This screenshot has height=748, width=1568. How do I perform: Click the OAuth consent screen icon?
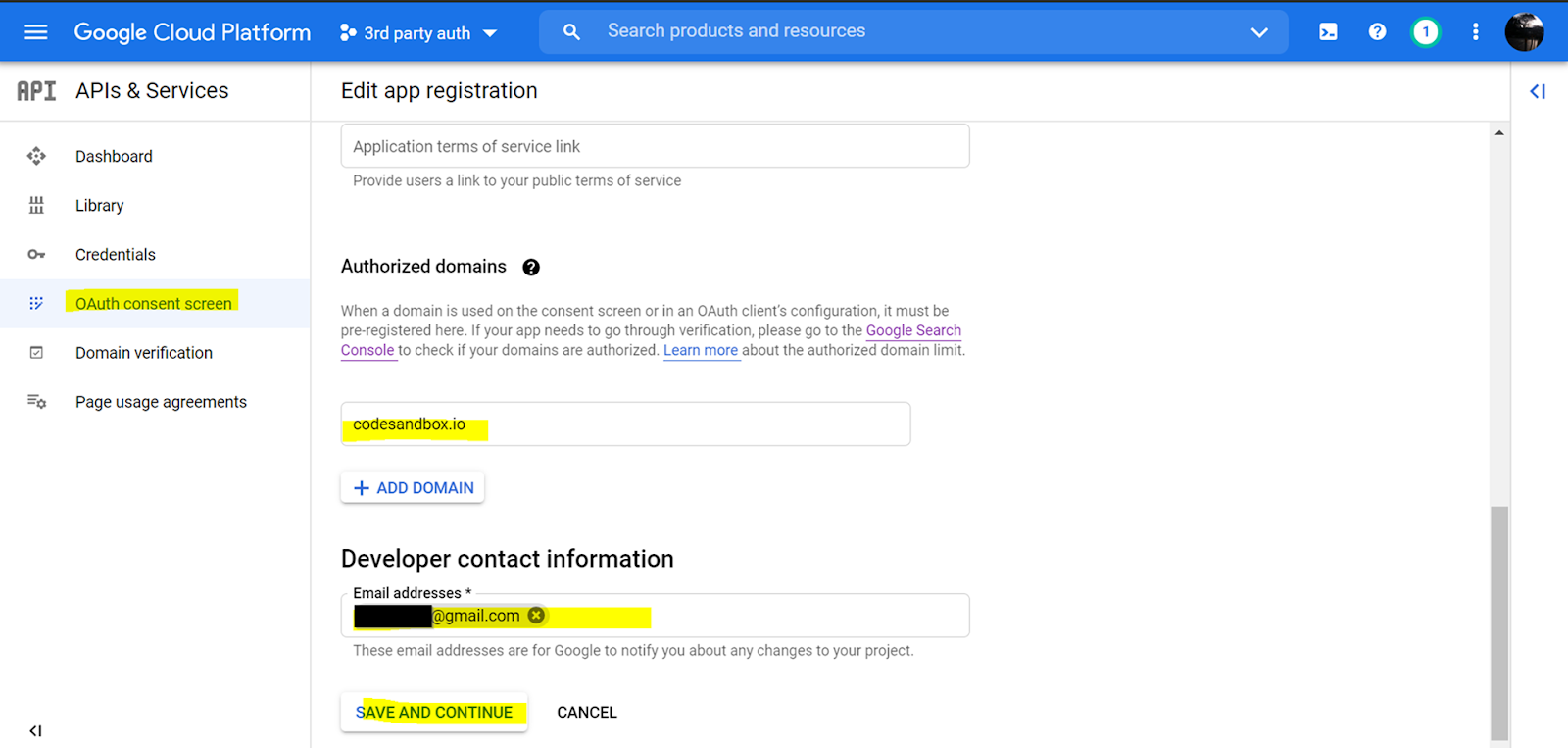click(x=36, y=303)
